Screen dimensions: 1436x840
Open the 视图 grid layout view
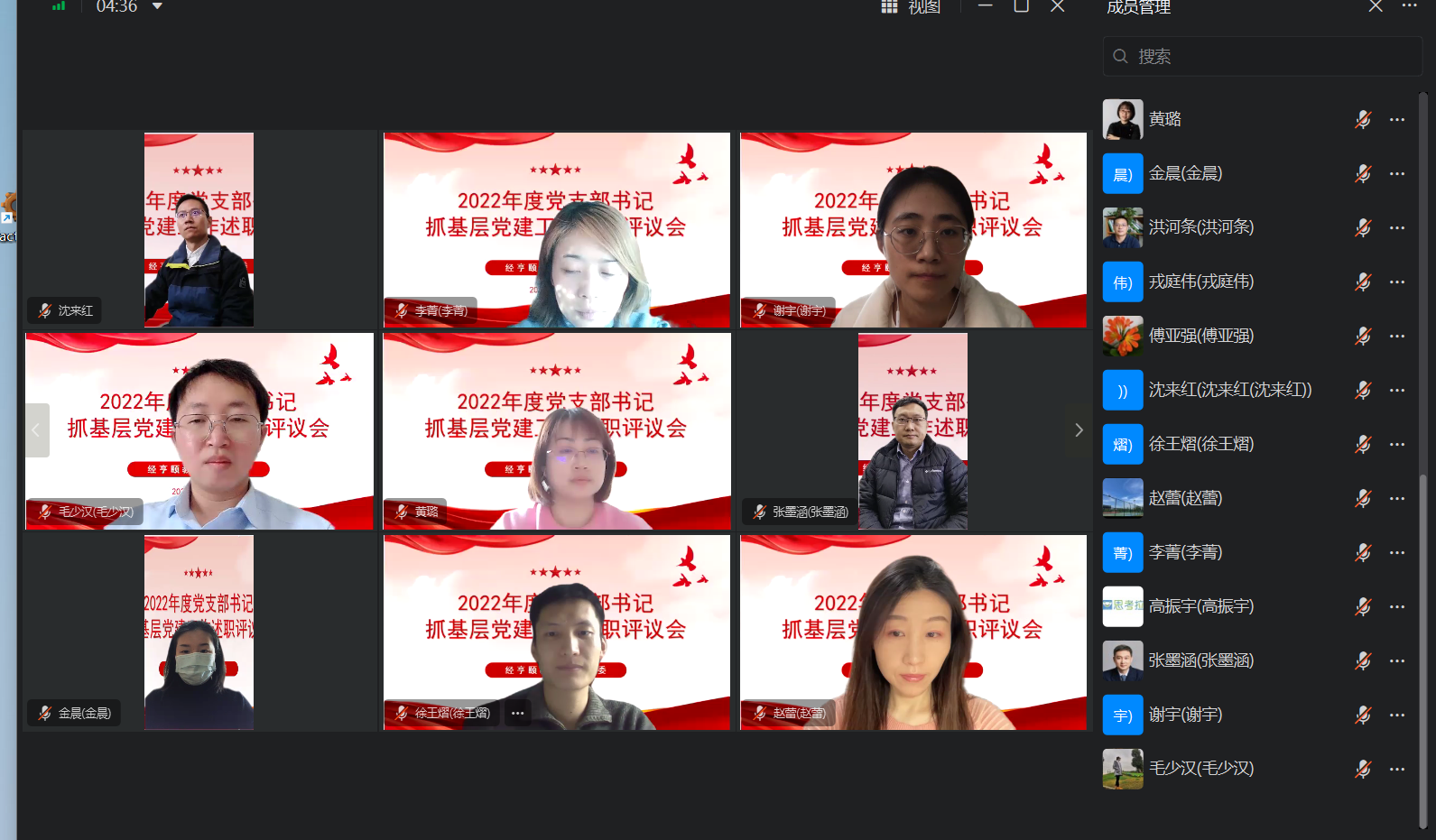pos(911,7)
